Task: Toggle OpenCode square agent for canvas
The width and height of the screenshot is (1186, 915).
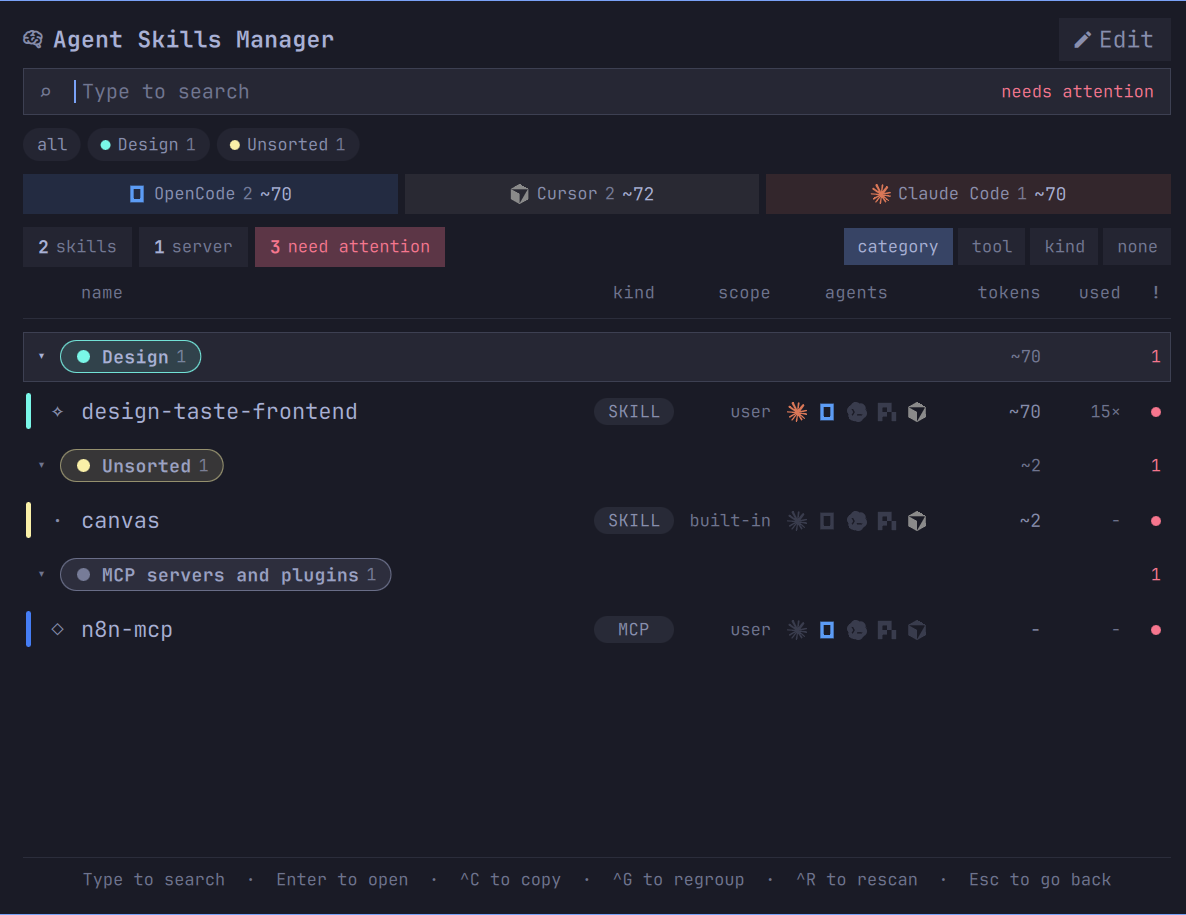Action: click(827, 521)
